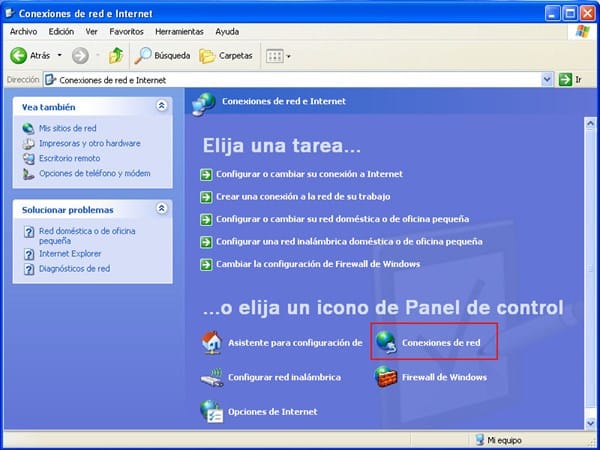This screenshot has width=600, height=450.
Task: Open the Ver menu
Action: point(91,32)
